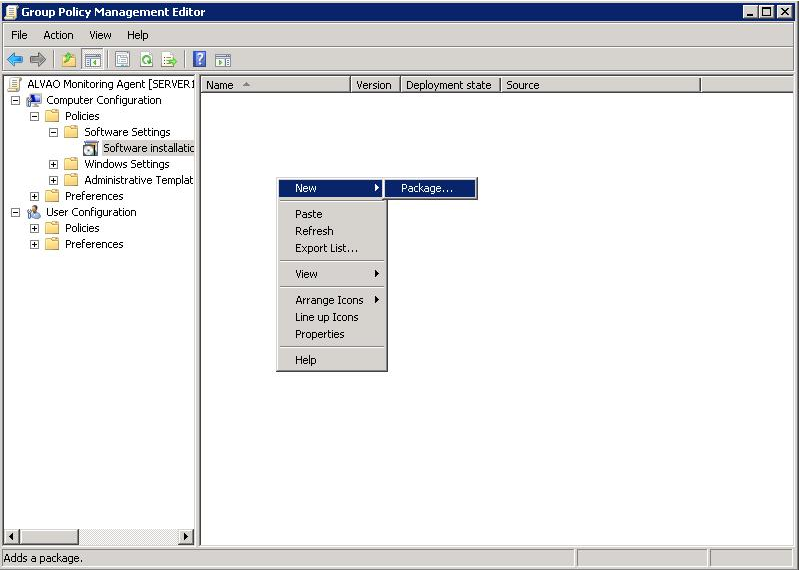
Task: Click the Up one level folder icon
Action: coord(68,60)
